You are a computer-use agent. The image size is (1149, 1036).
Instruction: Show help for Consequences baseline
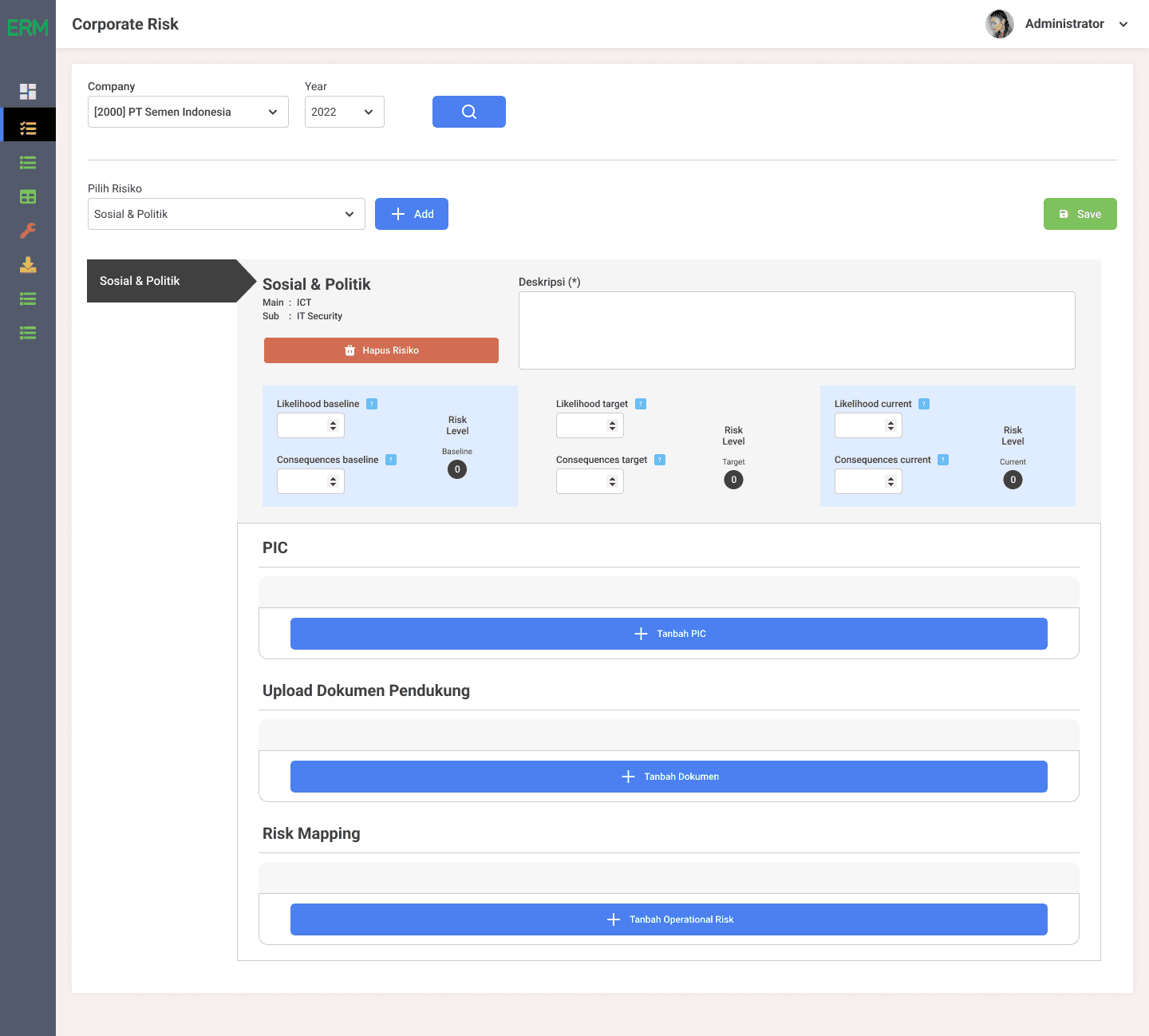pyautogui.click(x=391, y=460)
